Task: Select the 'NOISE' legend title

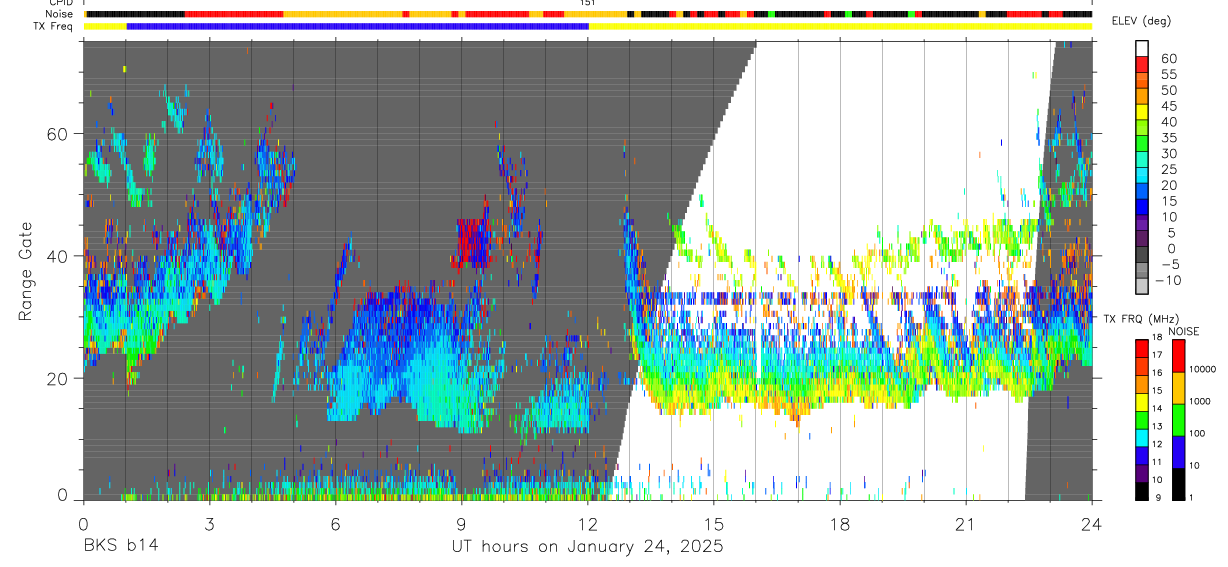Action: [x=1184, y=331]
